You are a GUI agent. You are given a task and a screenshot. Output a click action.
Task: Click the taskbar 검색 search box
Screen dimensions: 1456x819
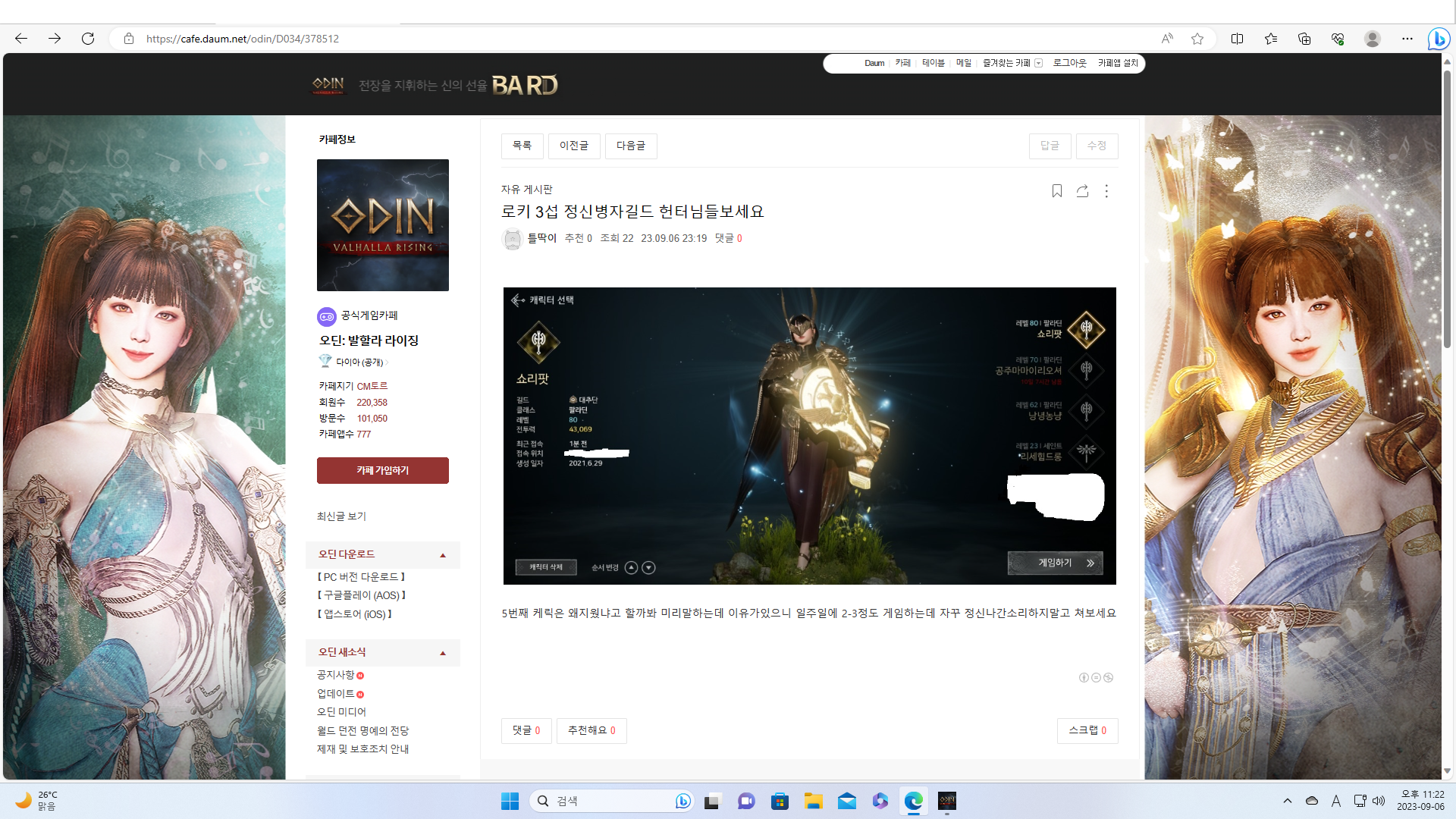[611, 801]
